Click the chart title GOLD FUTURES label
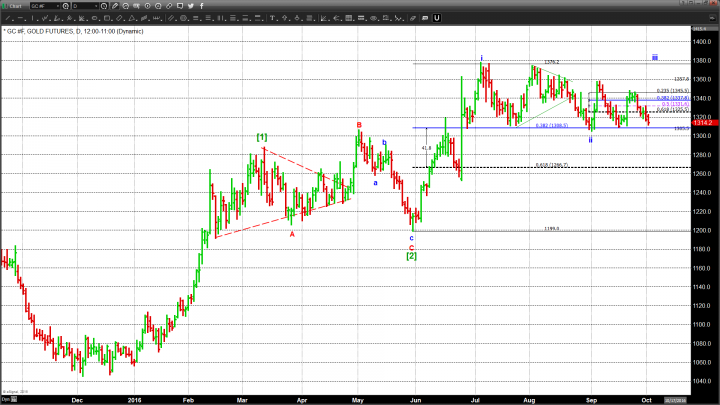Viewport: 720px width, 405px height. click(58, 32)
